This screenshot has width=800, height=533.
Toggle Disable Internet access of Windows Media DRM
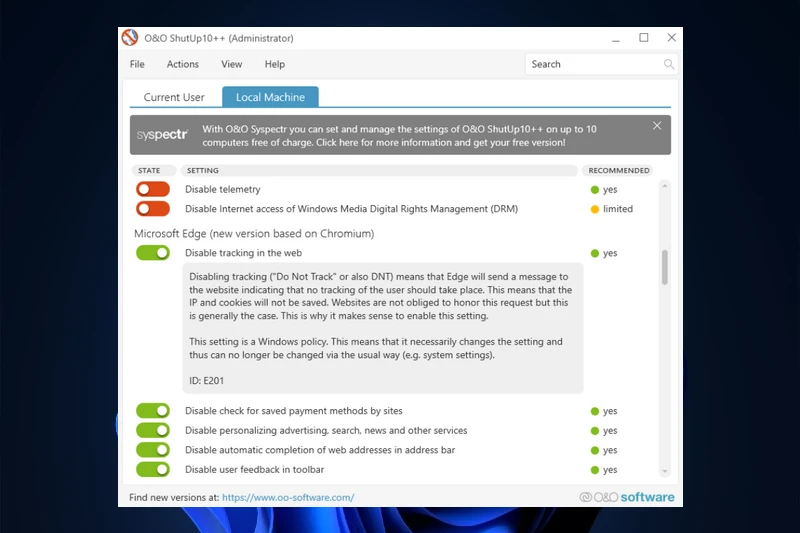click(153, 209)
